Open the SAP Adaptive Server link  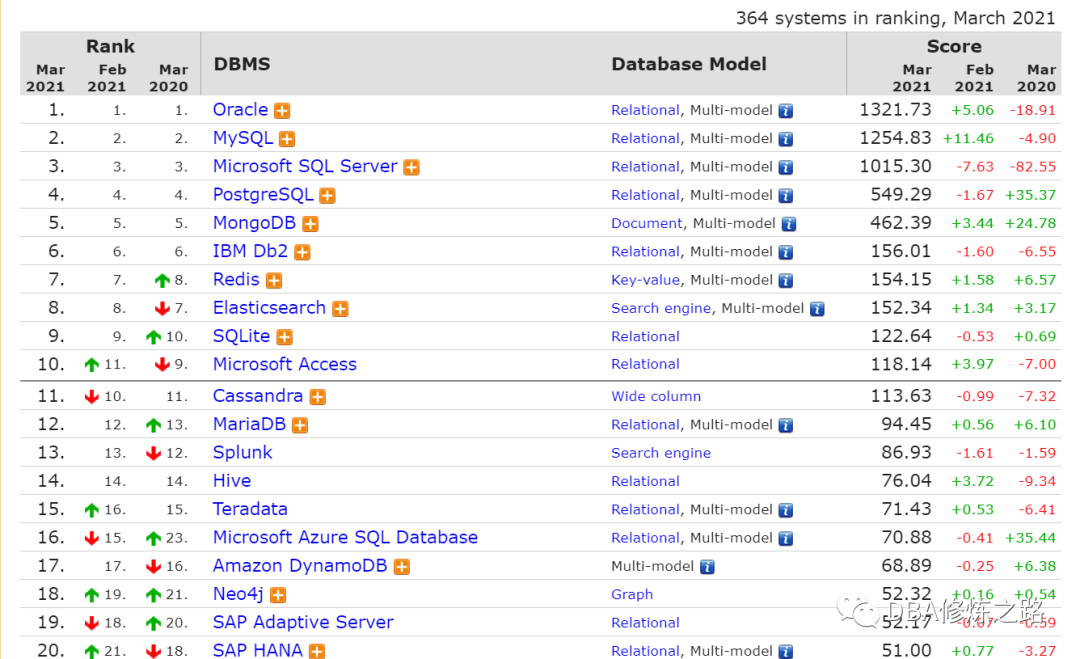coord(303,622)
